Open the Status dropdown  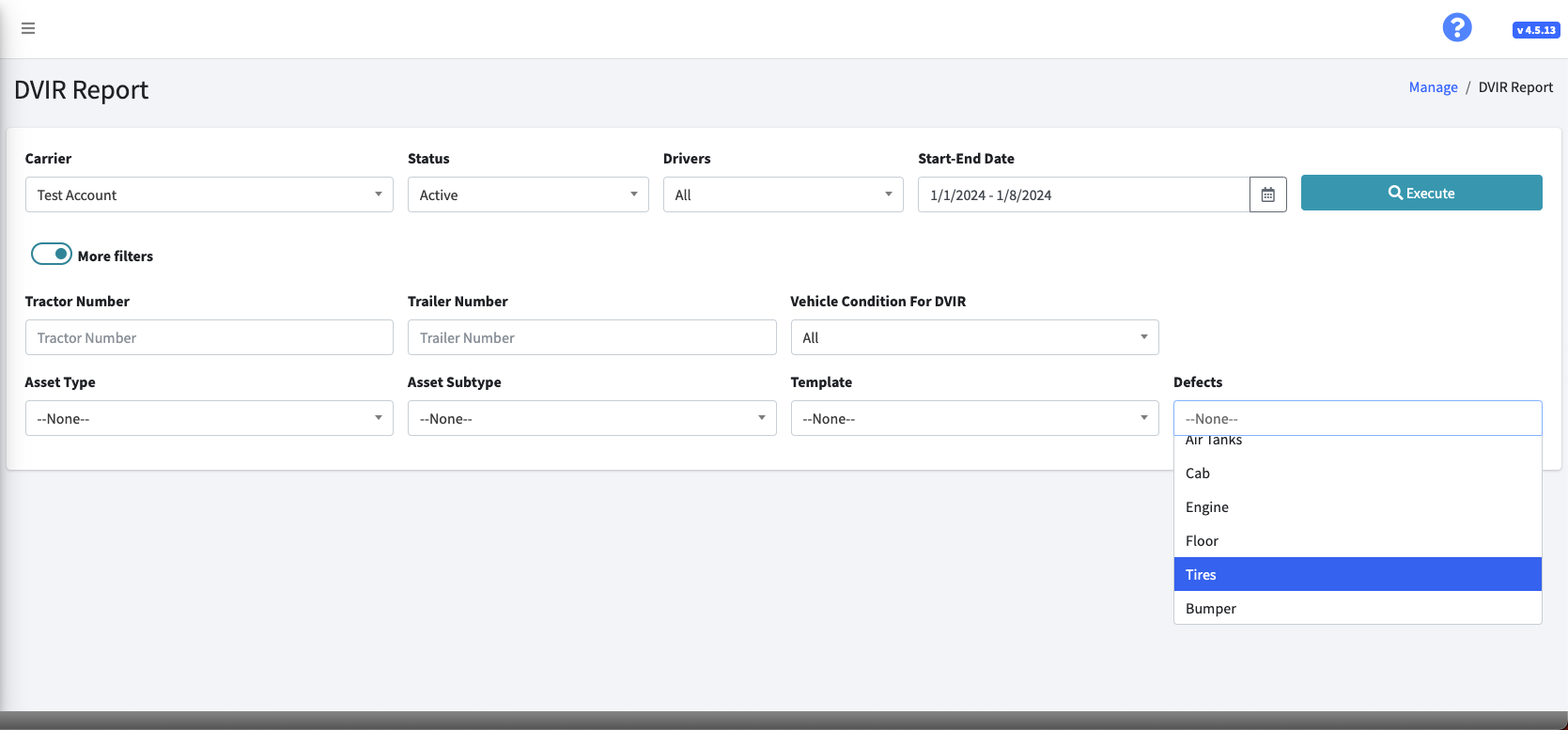click(x=528, y=194)
